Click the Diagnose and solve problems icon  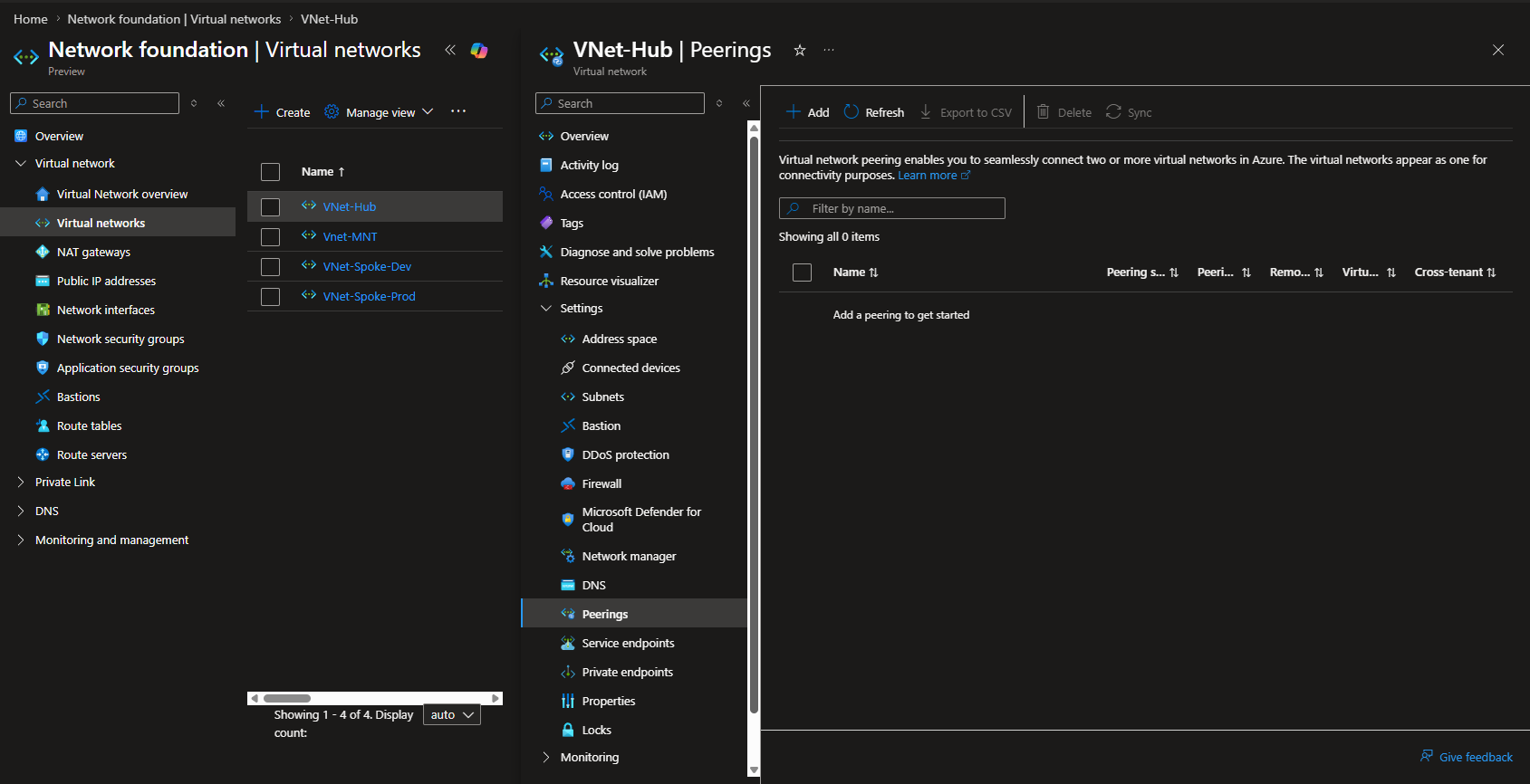pyautogui.click(x=546, y=252)
